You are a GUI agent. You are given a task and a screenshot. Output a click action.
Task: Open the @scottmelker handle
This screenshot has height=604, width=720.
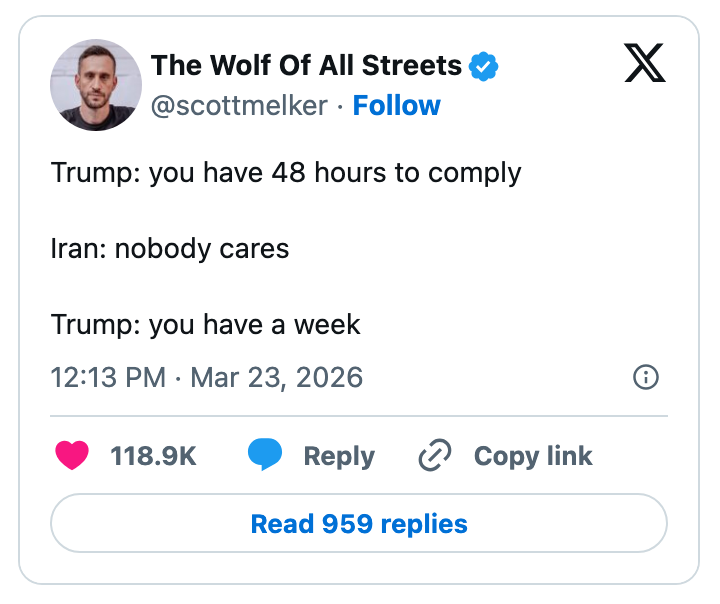(x=239, y=106)
